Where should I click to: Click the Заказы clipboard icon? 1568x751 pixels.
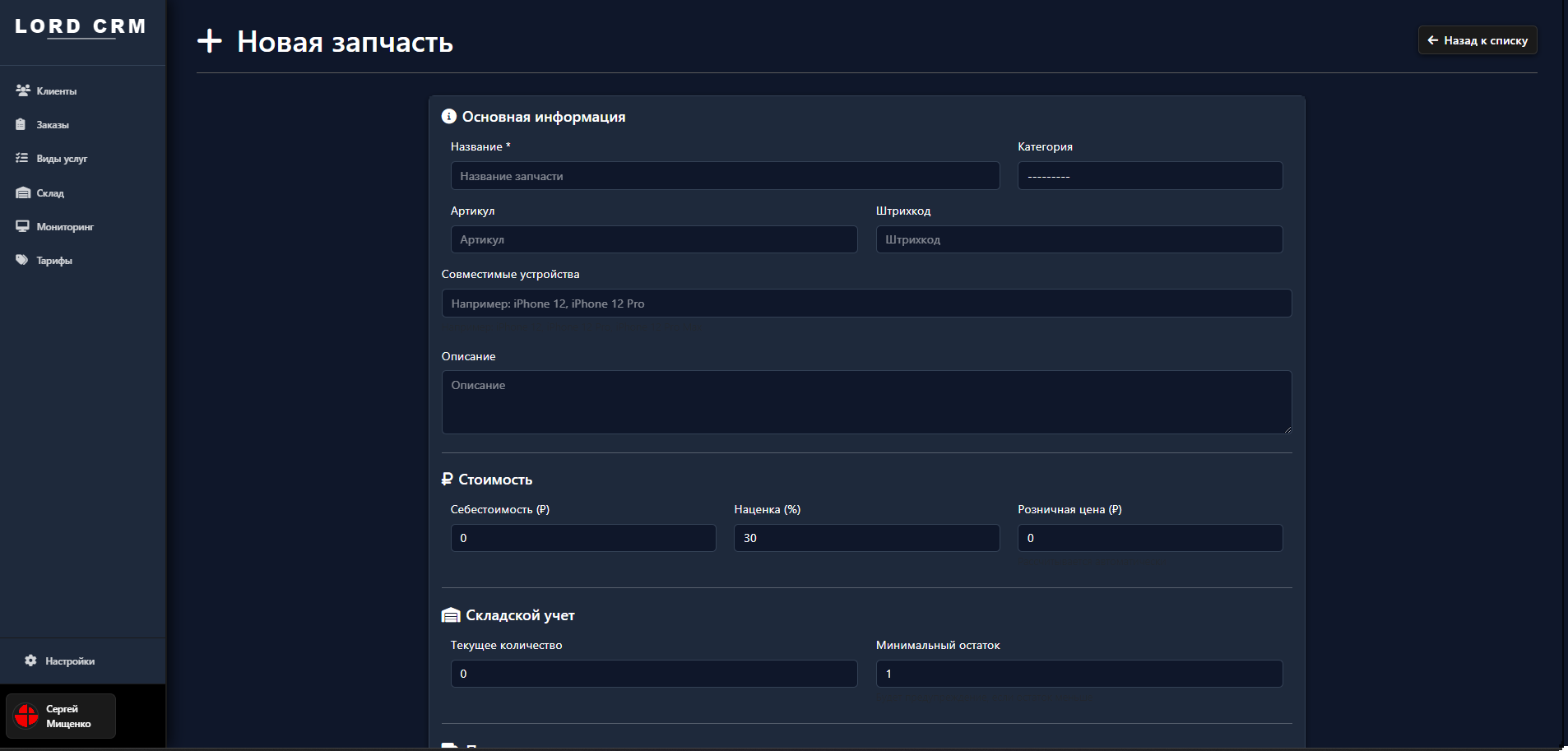point(21,124)
